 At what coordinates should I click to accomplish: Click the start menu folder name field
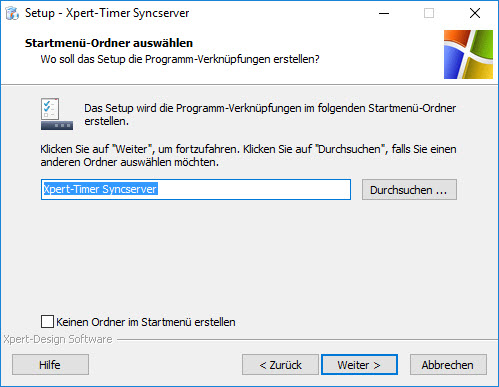[x=196, y=189]
